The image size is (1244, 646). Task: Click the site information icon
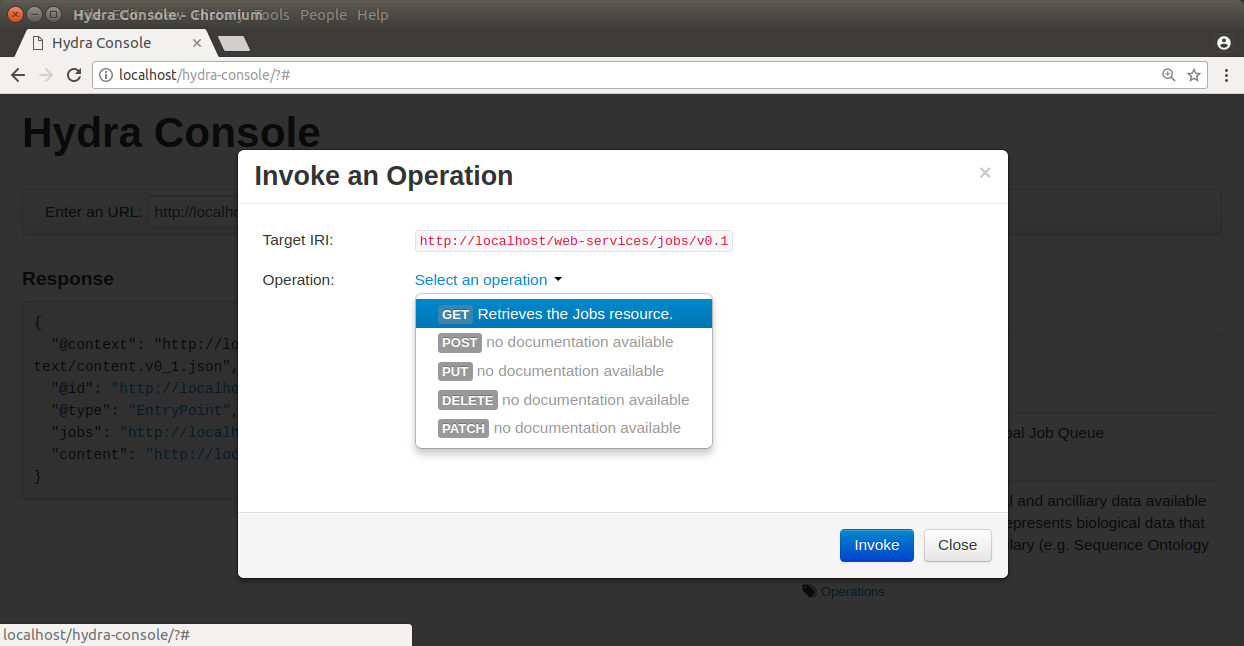pyautogui.click(x=106, y=75)
